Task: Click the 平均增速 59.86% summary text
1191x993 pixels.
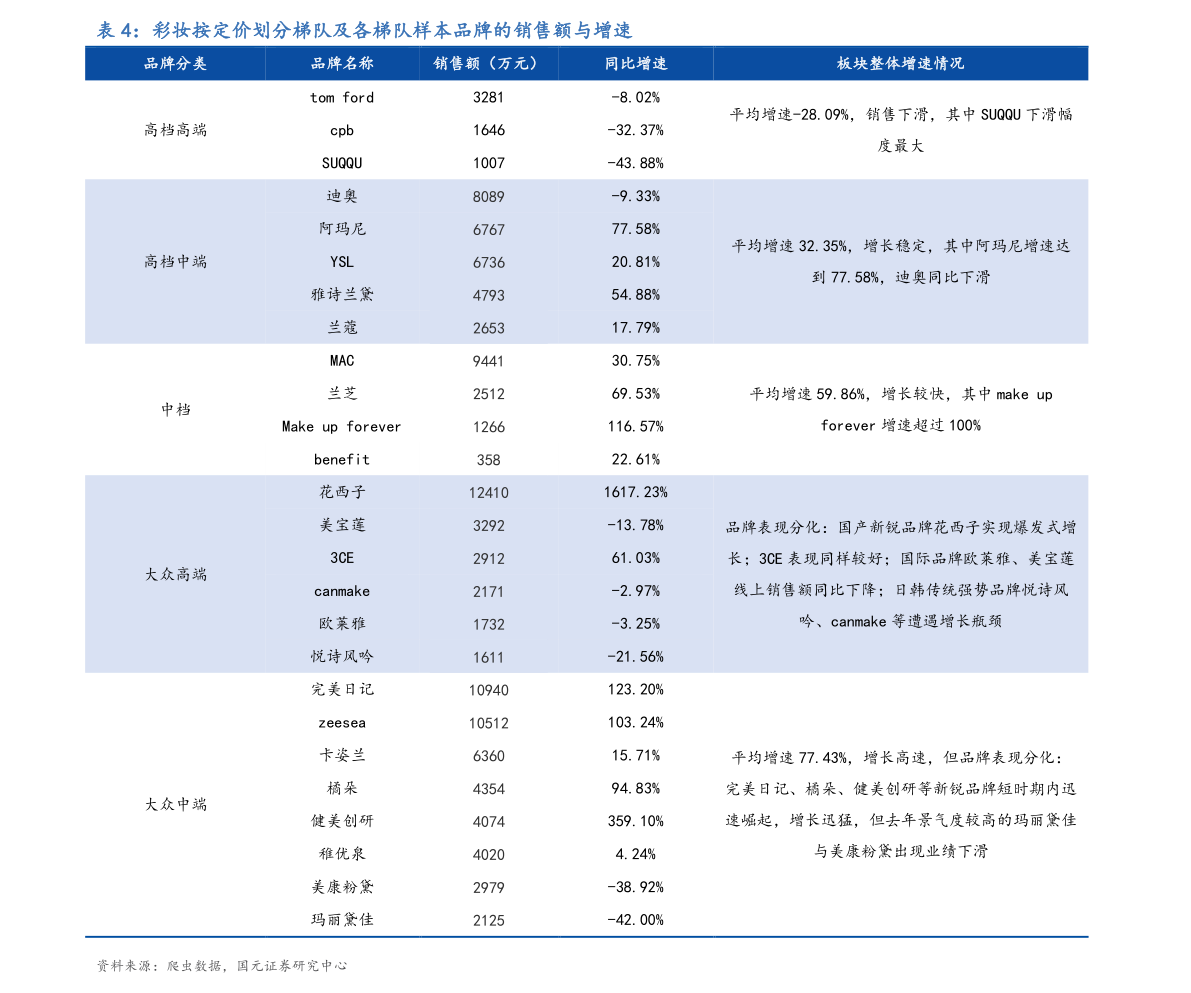Action: [901, 410]
